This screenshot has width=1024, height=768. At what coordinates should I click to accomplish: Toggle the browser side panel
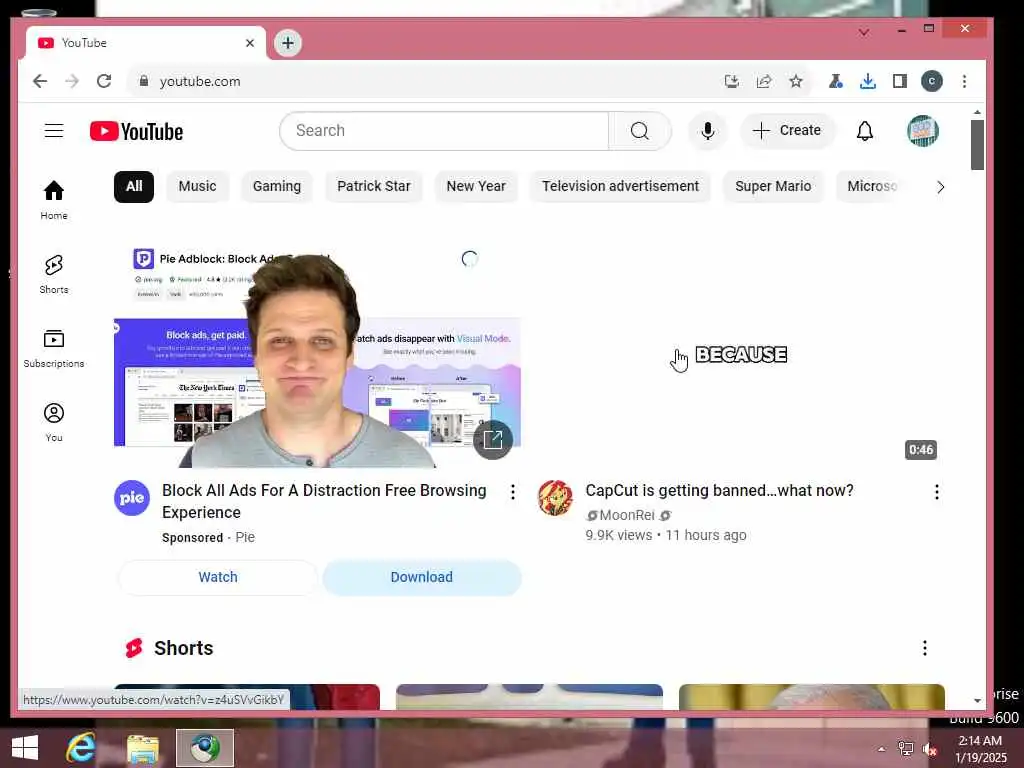click(900, 81)
